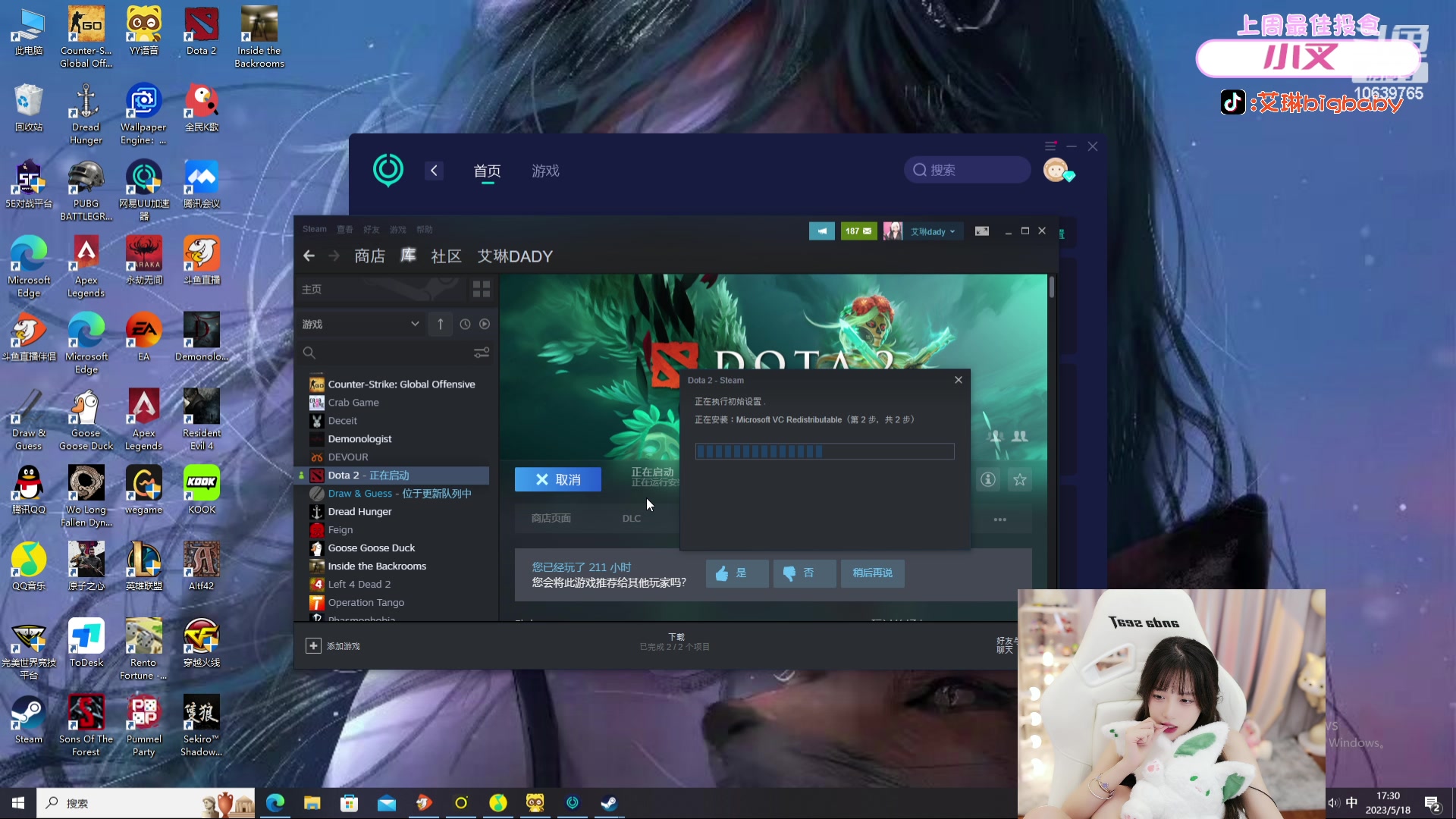
Task: Open UU accelerator user avatar
Action: (1056, 170)
